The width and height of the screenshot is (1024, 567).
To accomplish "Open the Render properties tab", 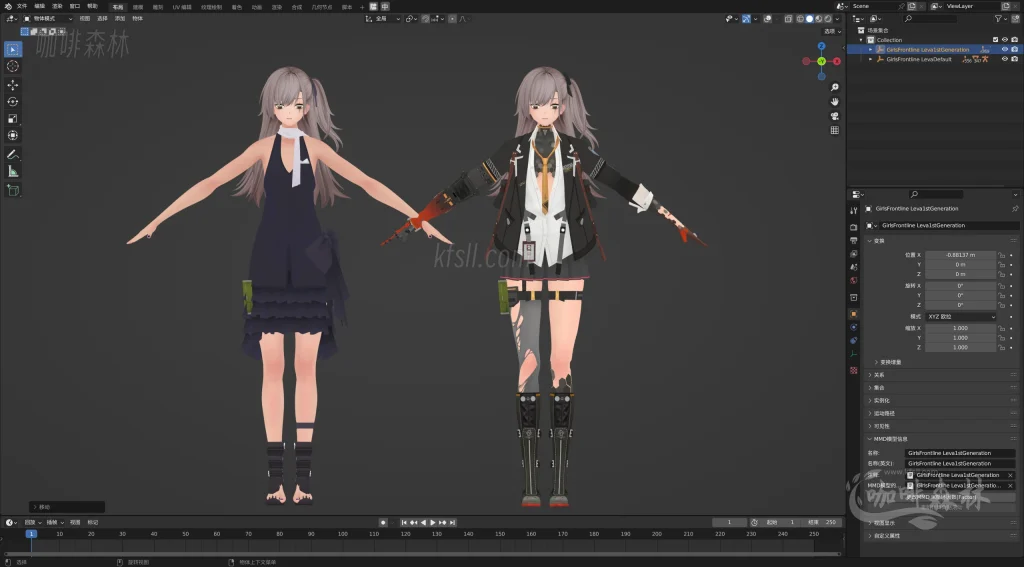I will (854, 227).
